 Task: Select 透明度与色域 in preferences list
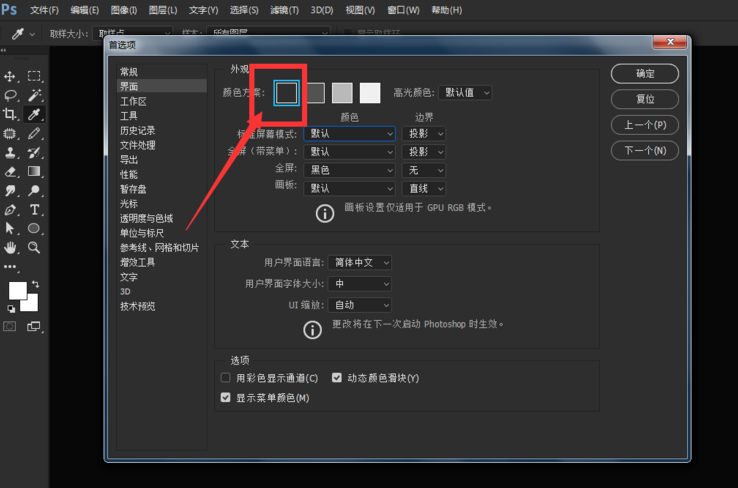pyautogui.click(x=146, y=218)
